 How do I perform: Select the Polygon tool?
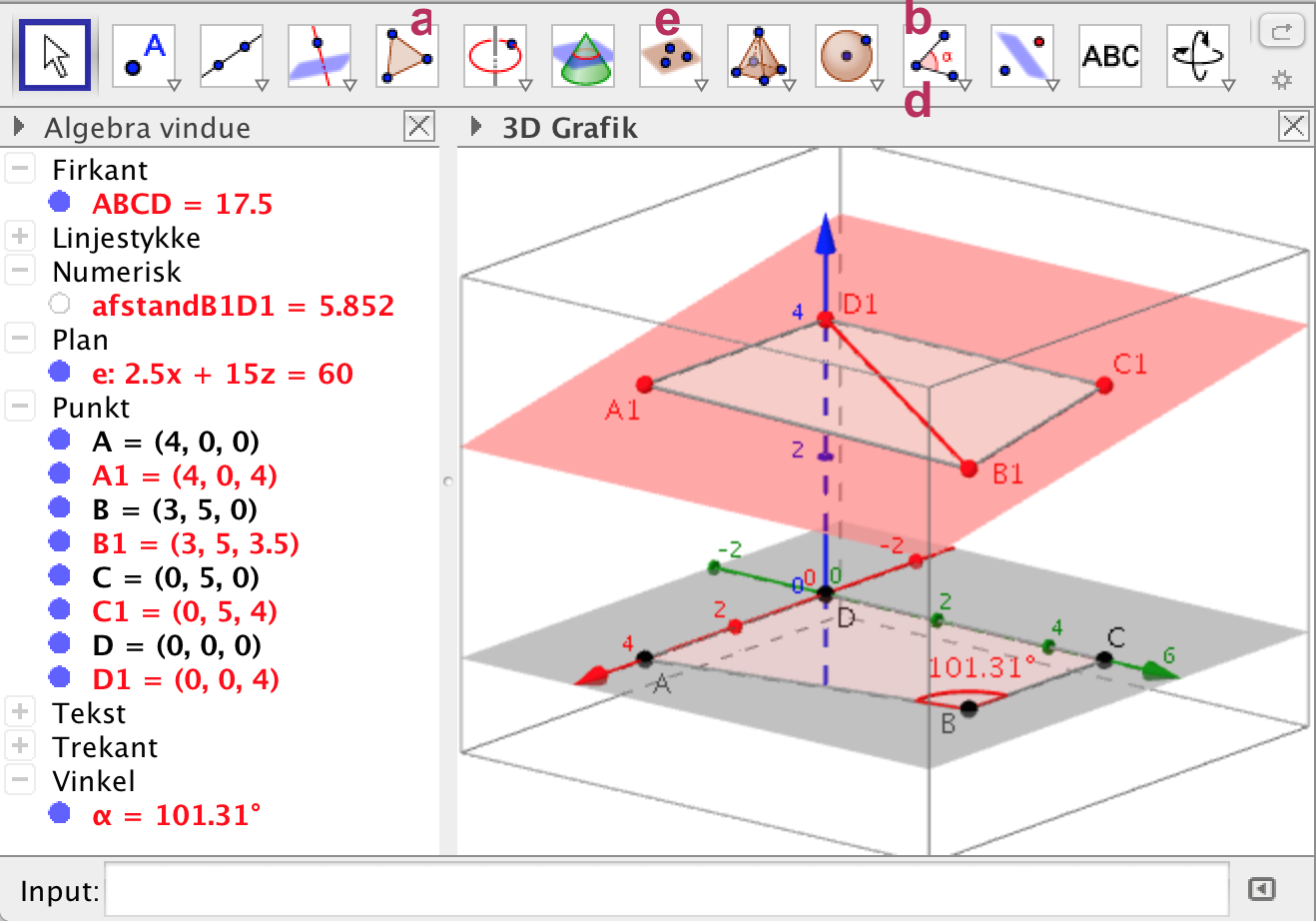click(x=408, y=56)
